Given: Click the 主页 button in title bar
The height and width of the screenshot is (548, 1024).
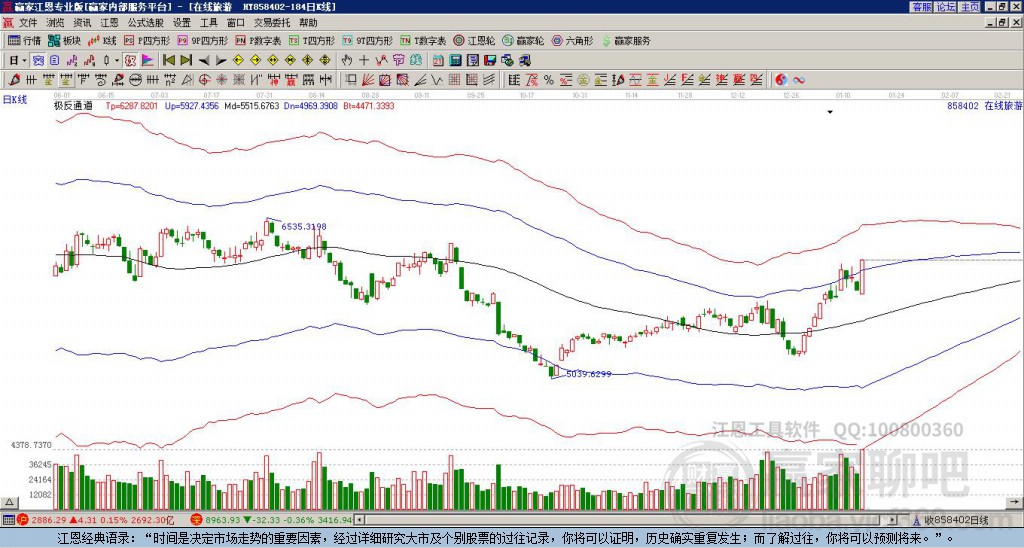Looking at the screenshot, I should [970, 7].
